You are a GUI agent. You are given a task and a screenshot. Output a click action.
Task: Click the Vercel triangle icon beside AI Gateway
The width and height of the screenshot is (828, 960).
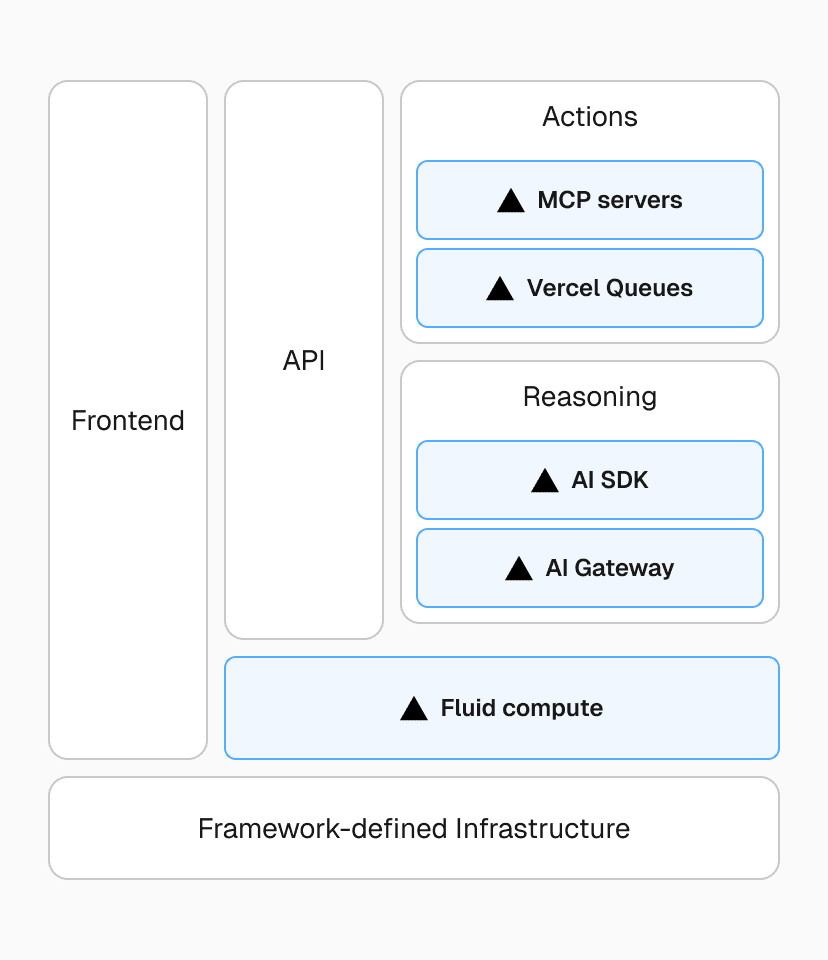pos(518,568)
